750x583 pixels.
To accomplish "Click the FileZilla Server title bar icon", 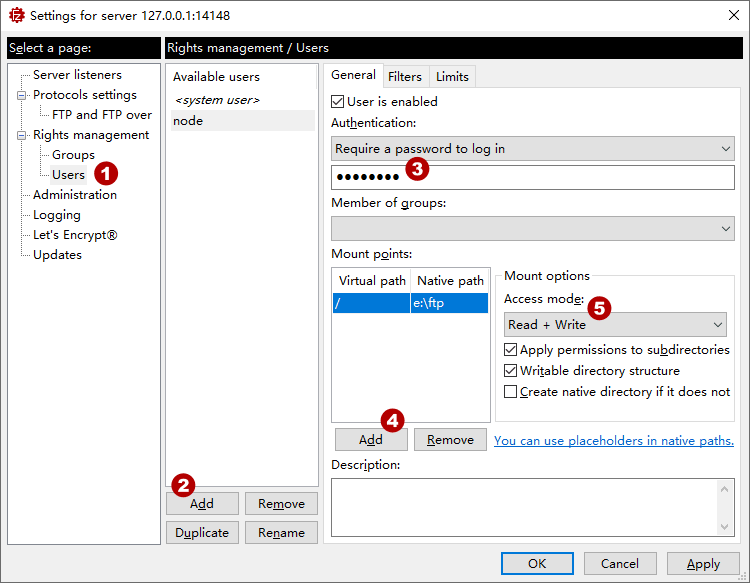I will pos(15,16).
